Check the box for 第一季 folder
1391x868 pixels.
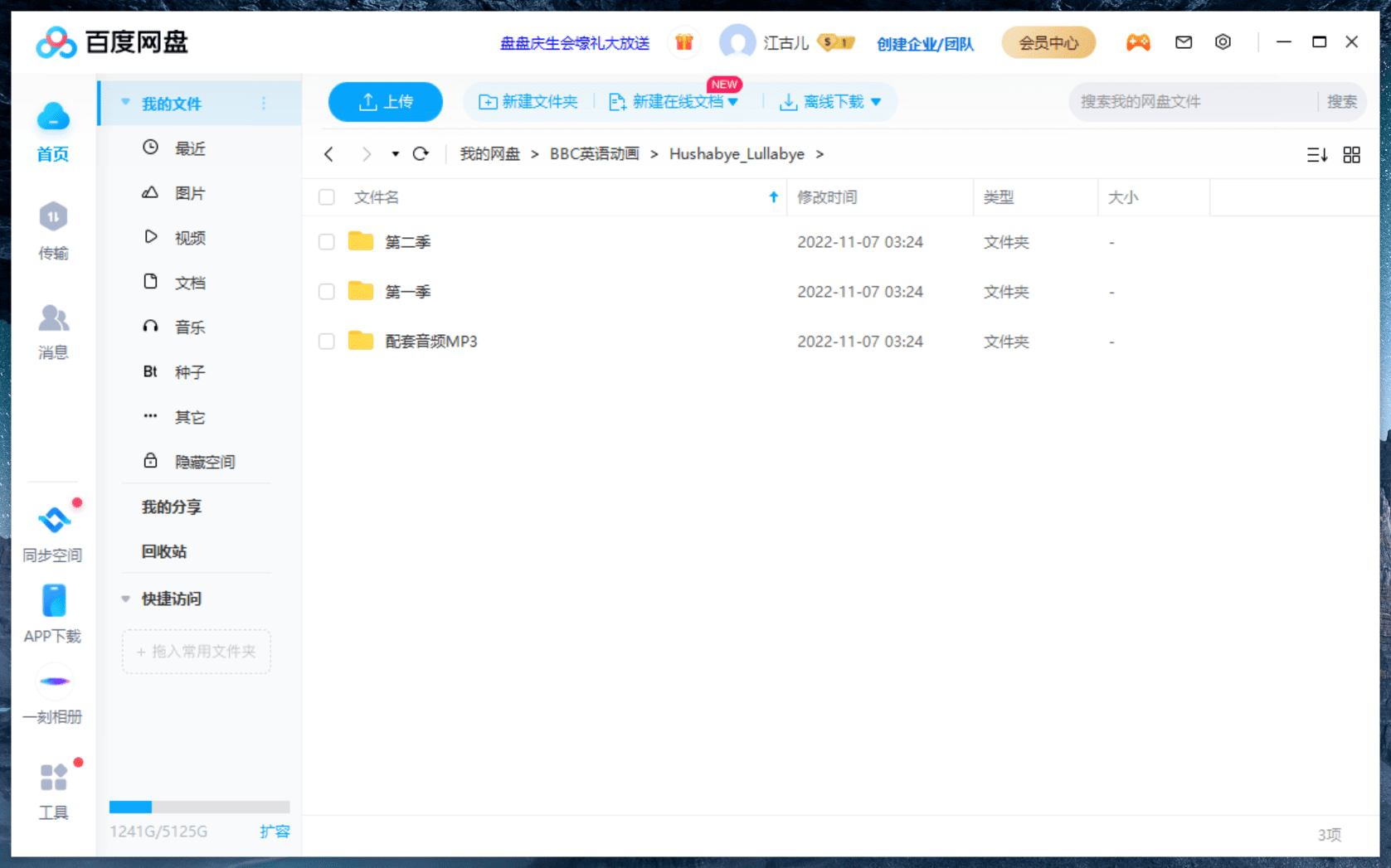327,292
